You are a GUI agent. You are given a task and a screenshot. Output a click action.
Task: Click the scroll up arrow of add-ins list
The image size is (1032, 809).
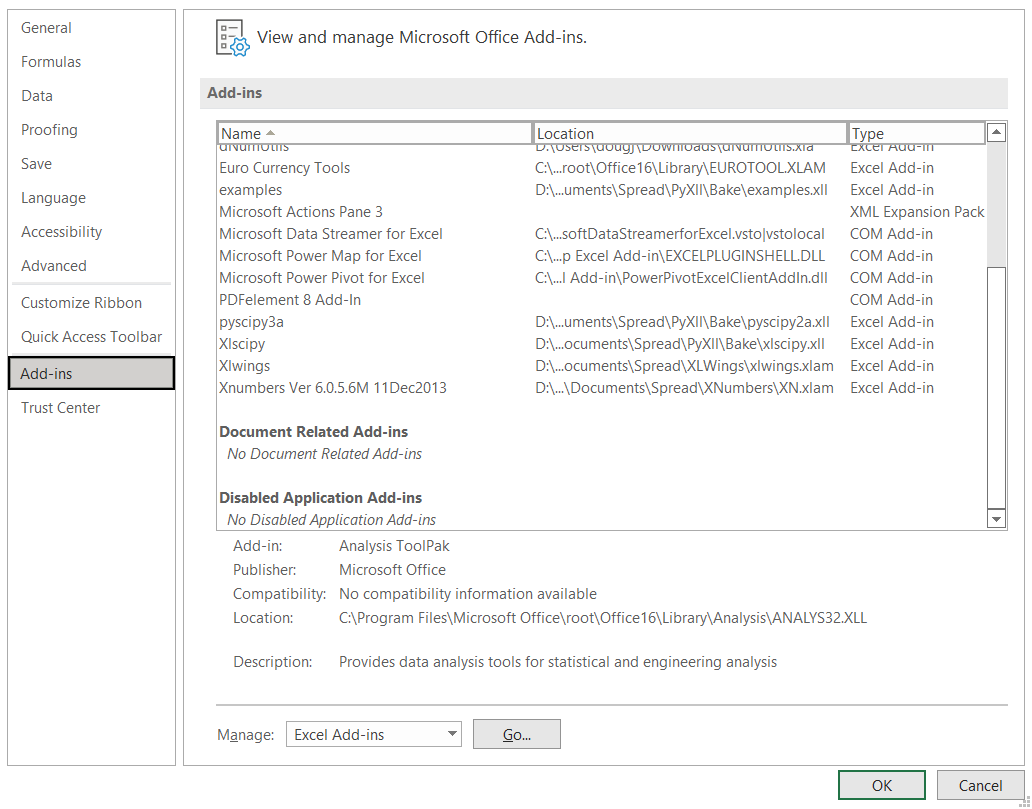tap(996, 132)
